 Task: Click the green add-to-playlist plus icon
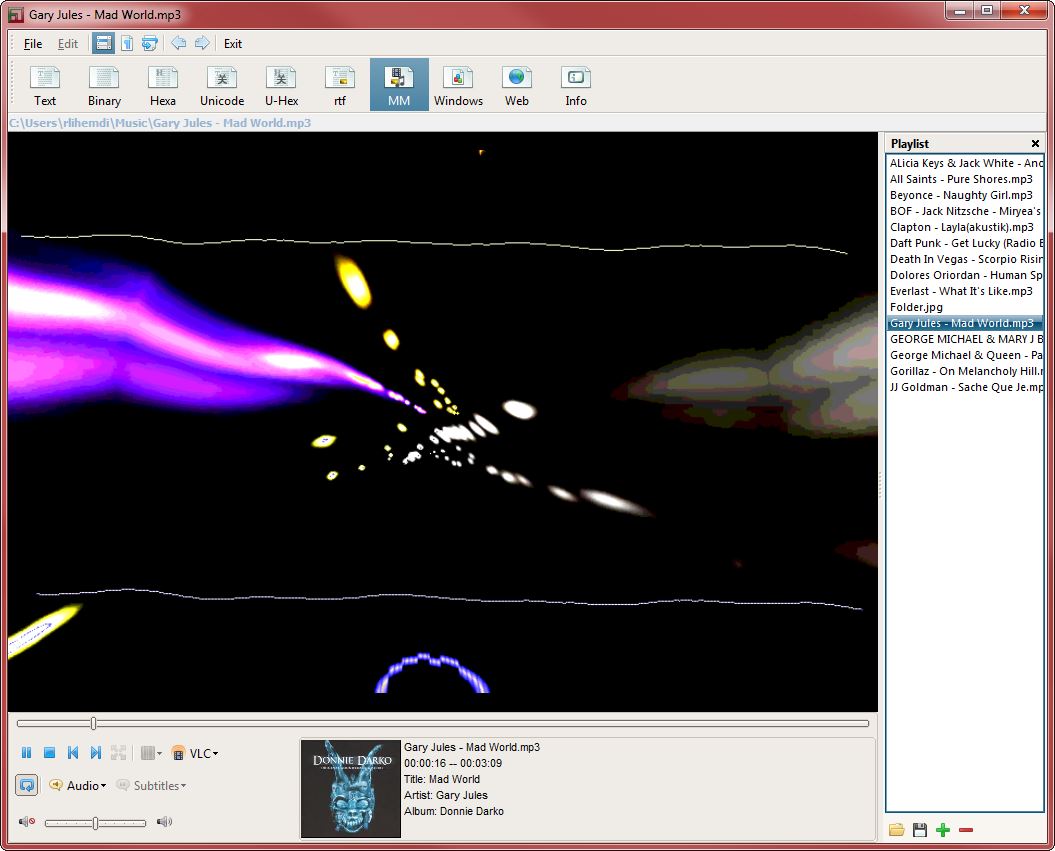pyautogui.click(x=942, y=830)
